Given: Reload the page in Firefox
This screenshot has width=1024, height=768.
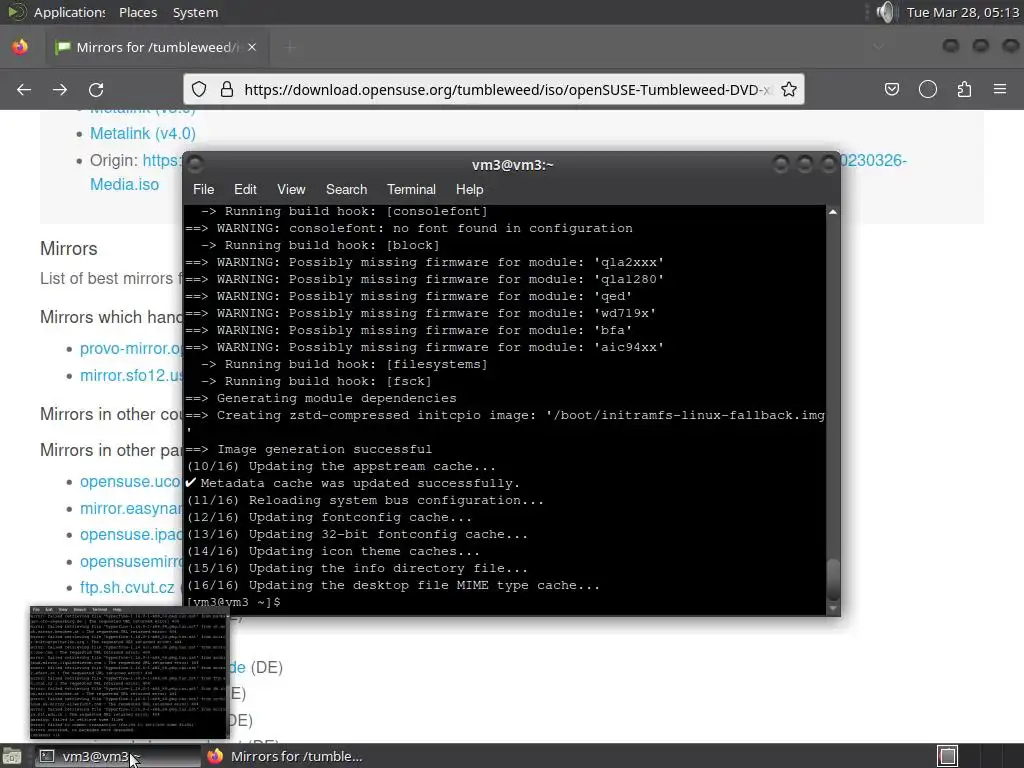Looking at the screenshot, I should point(96,89).
